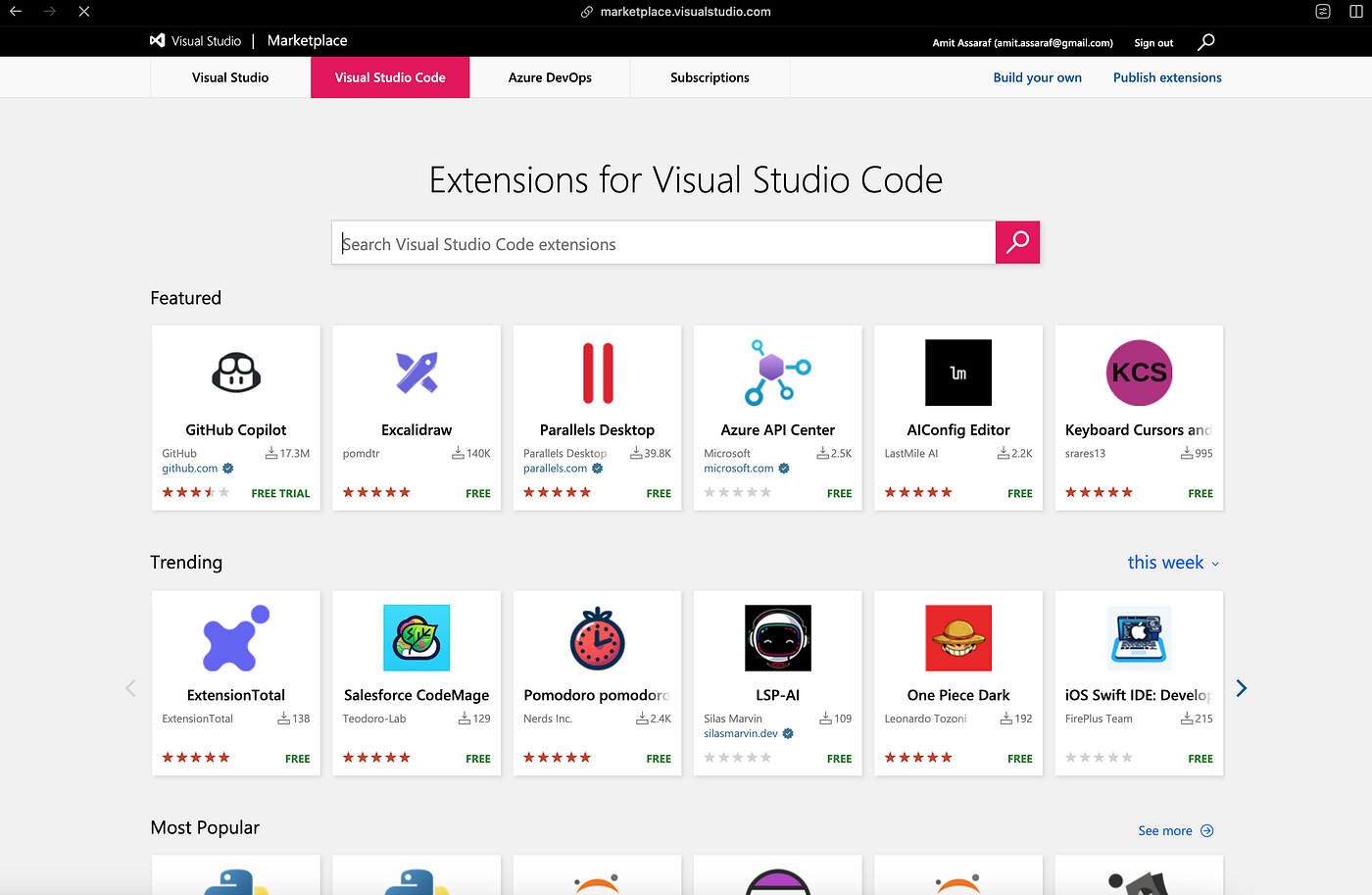Viewport: 1372px width, 895px height.
Task: Click the GitHub Copilot title text
Action: tap(236, 429)
